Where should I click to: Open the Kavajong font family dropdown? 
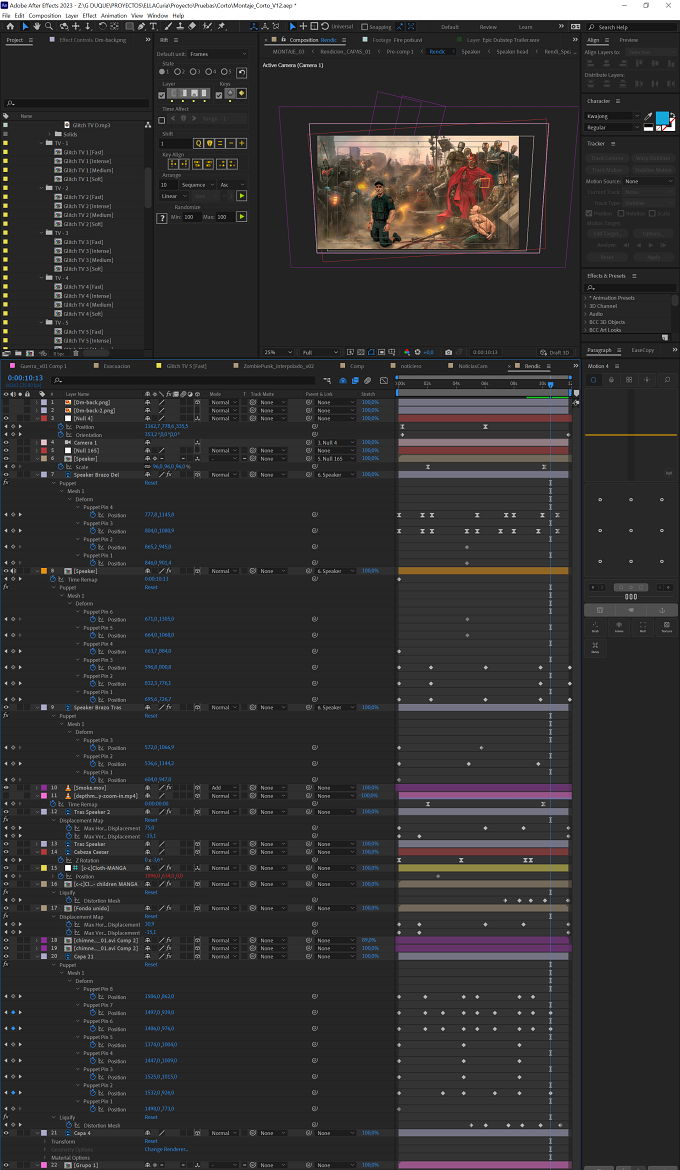pos(614,116)
